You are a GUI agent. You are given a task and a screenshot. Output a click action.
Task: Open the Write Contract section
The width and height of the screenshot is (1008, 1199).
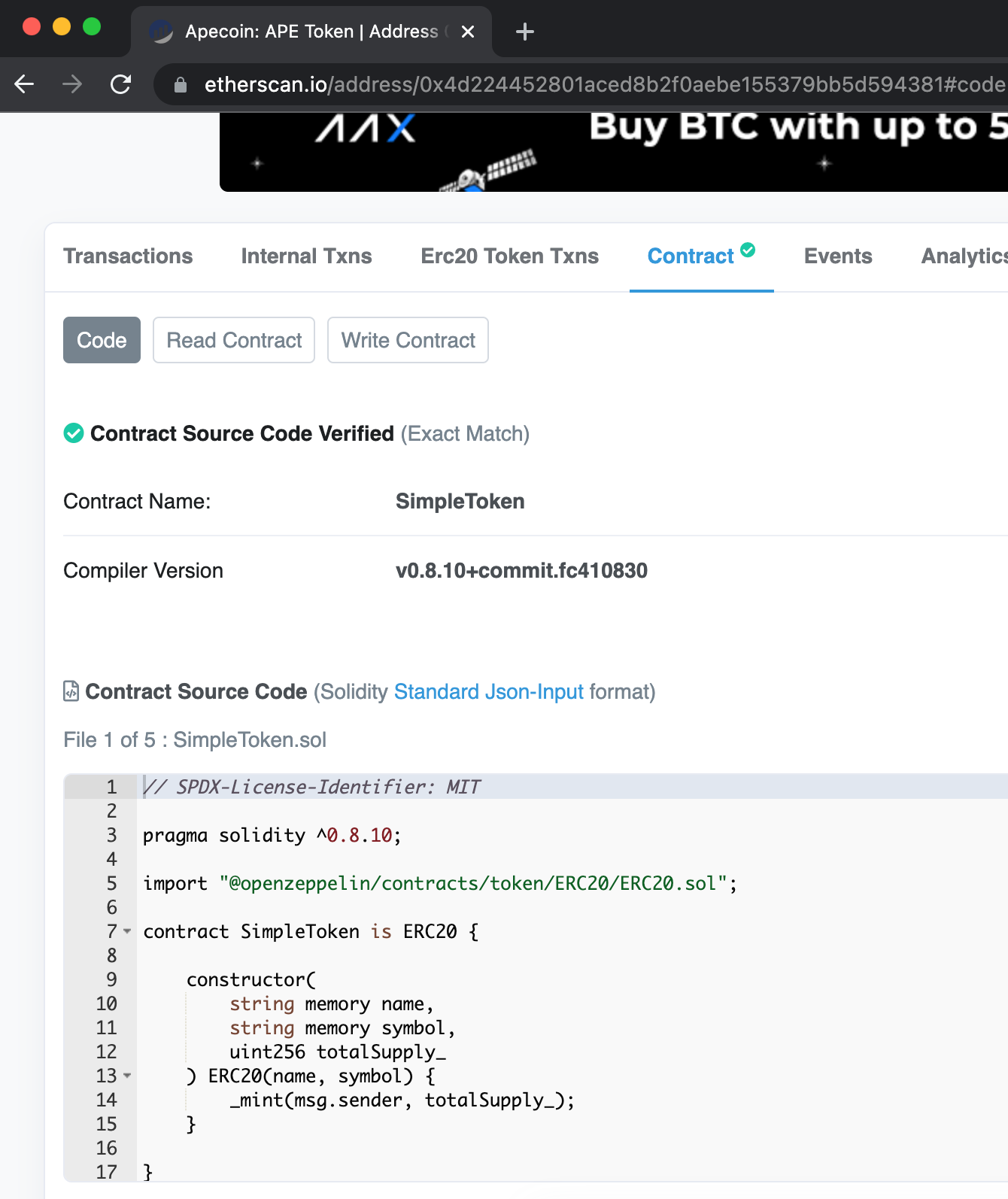[408, 340]
